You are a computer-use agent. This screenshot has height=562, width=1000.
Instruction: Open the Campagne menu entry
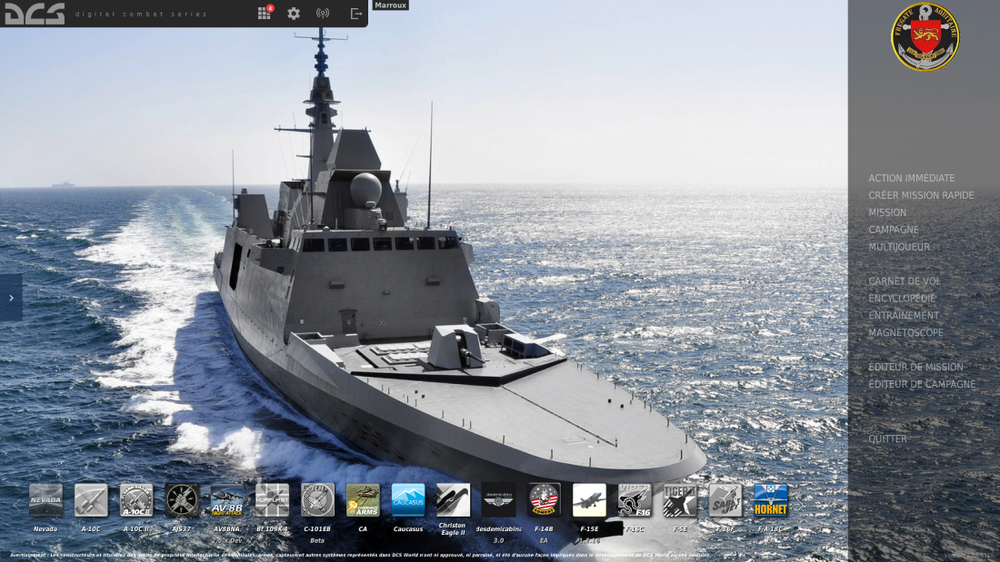coord(893,230)
